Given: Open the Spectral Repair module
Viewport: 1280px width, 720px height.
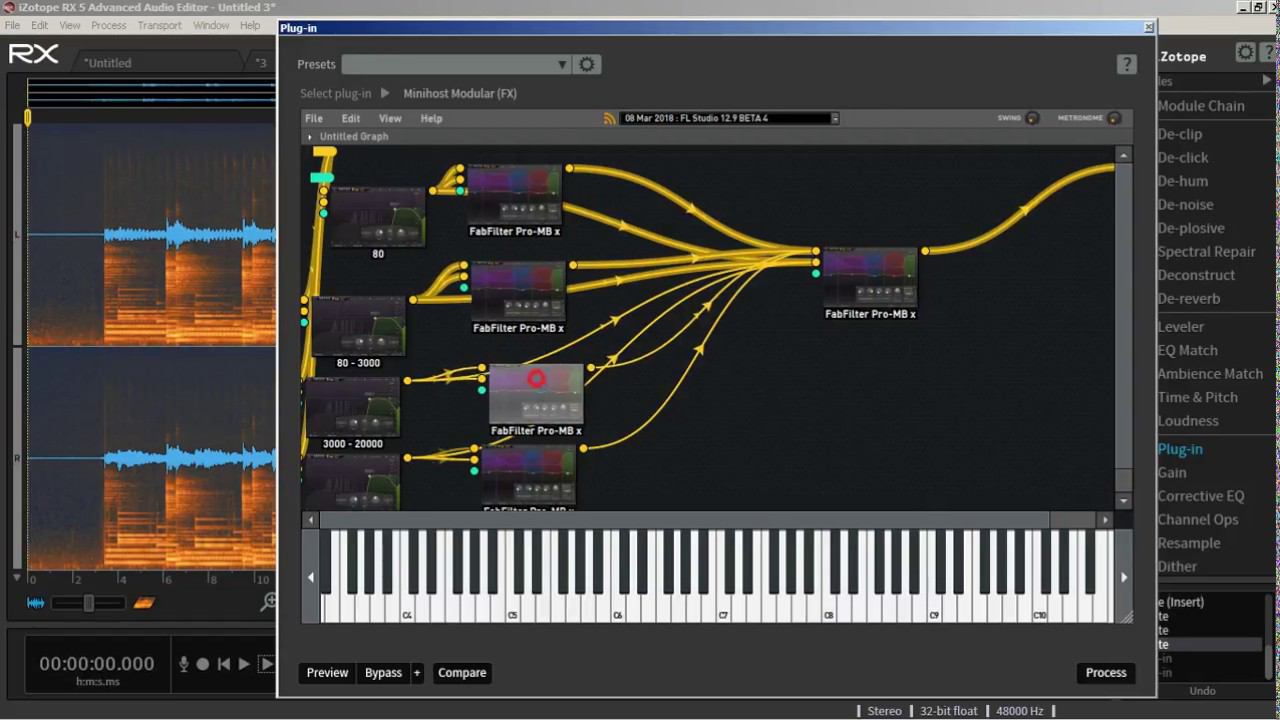Looking at the screenshot, I should point(1206,252).
